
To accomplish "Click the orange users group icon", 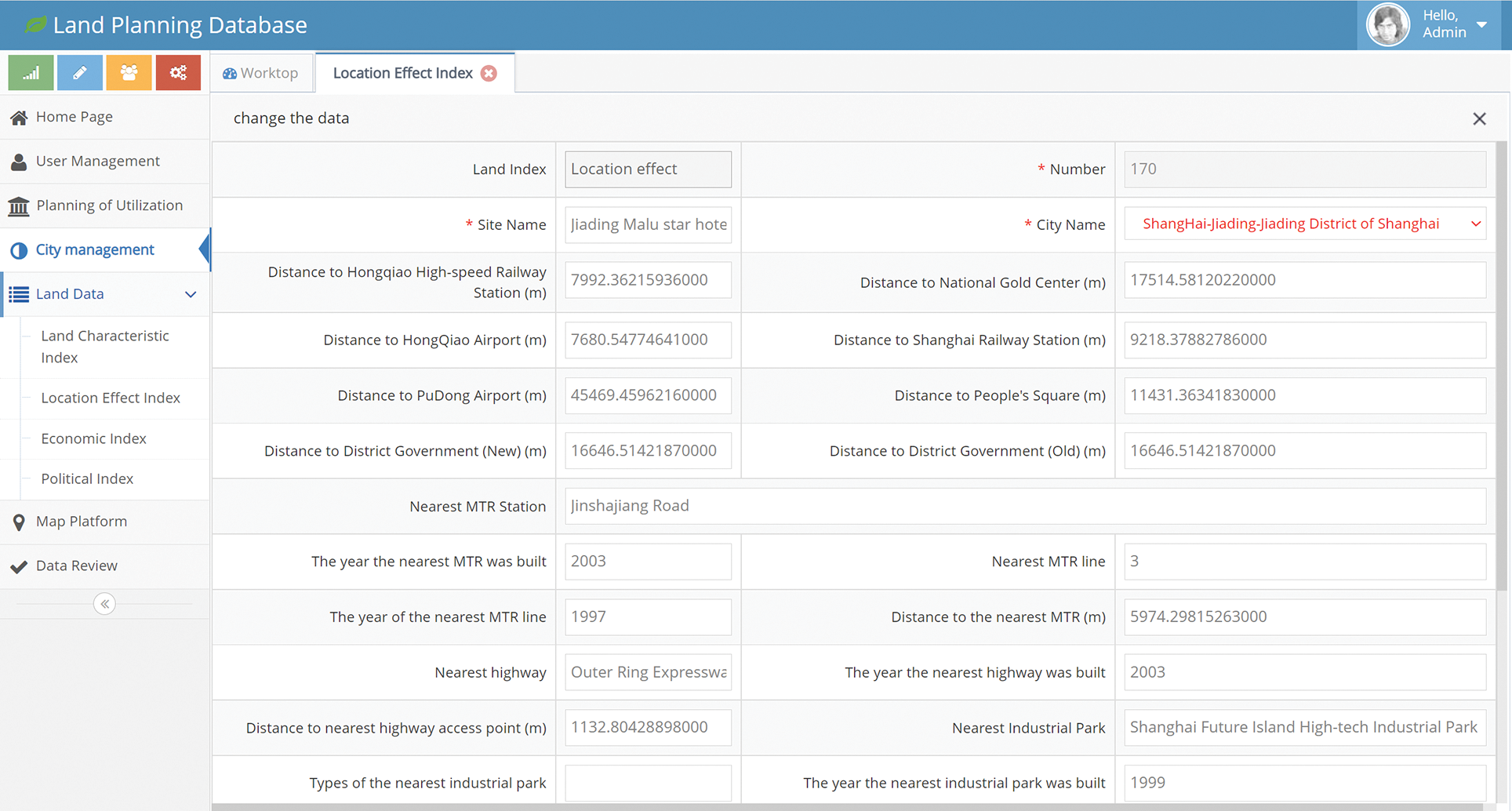I will click(129, 73).
